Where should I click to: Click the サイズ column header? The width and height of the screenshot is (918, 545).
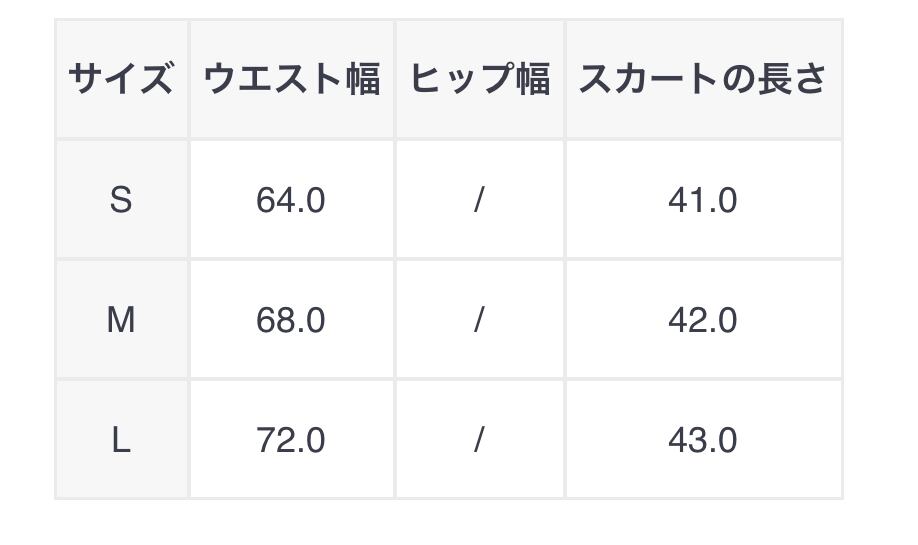(x=121, y=79)
